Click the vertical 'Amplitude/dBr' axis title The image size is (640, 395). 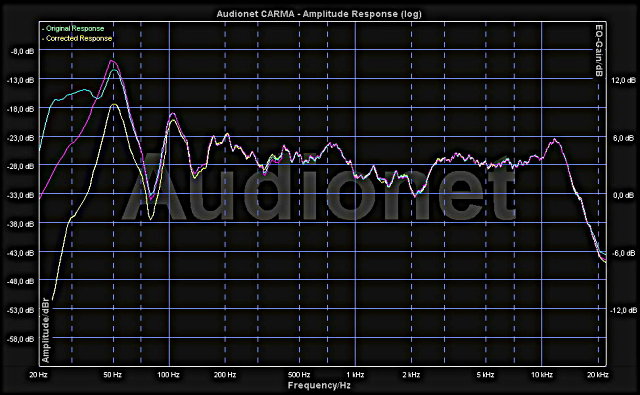click(45, 330)
